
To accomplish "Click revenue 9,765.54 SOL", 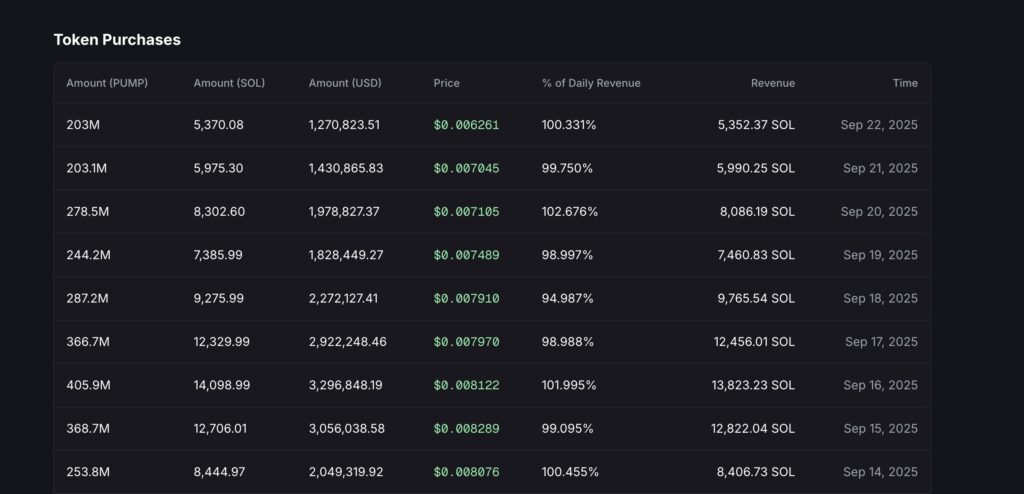I will coord(756,299).
